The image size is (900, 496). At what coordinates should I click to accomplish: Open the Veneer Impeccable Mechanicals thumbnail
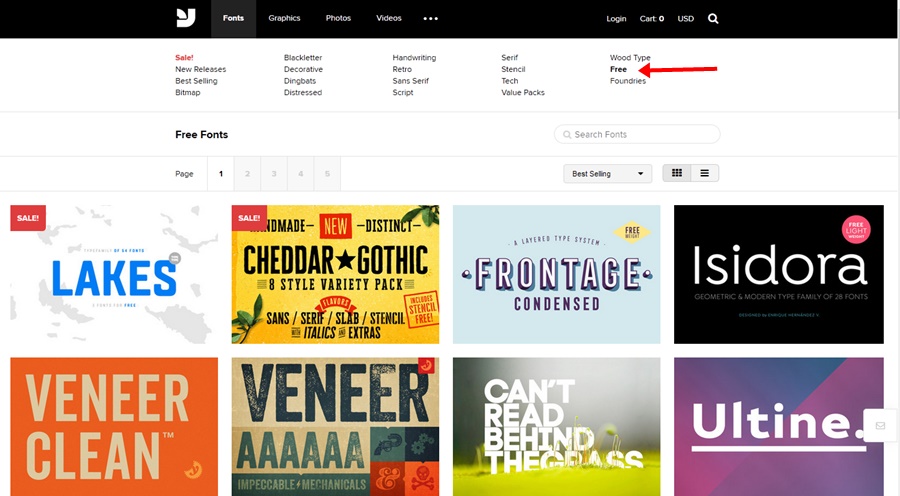(335, 427)
